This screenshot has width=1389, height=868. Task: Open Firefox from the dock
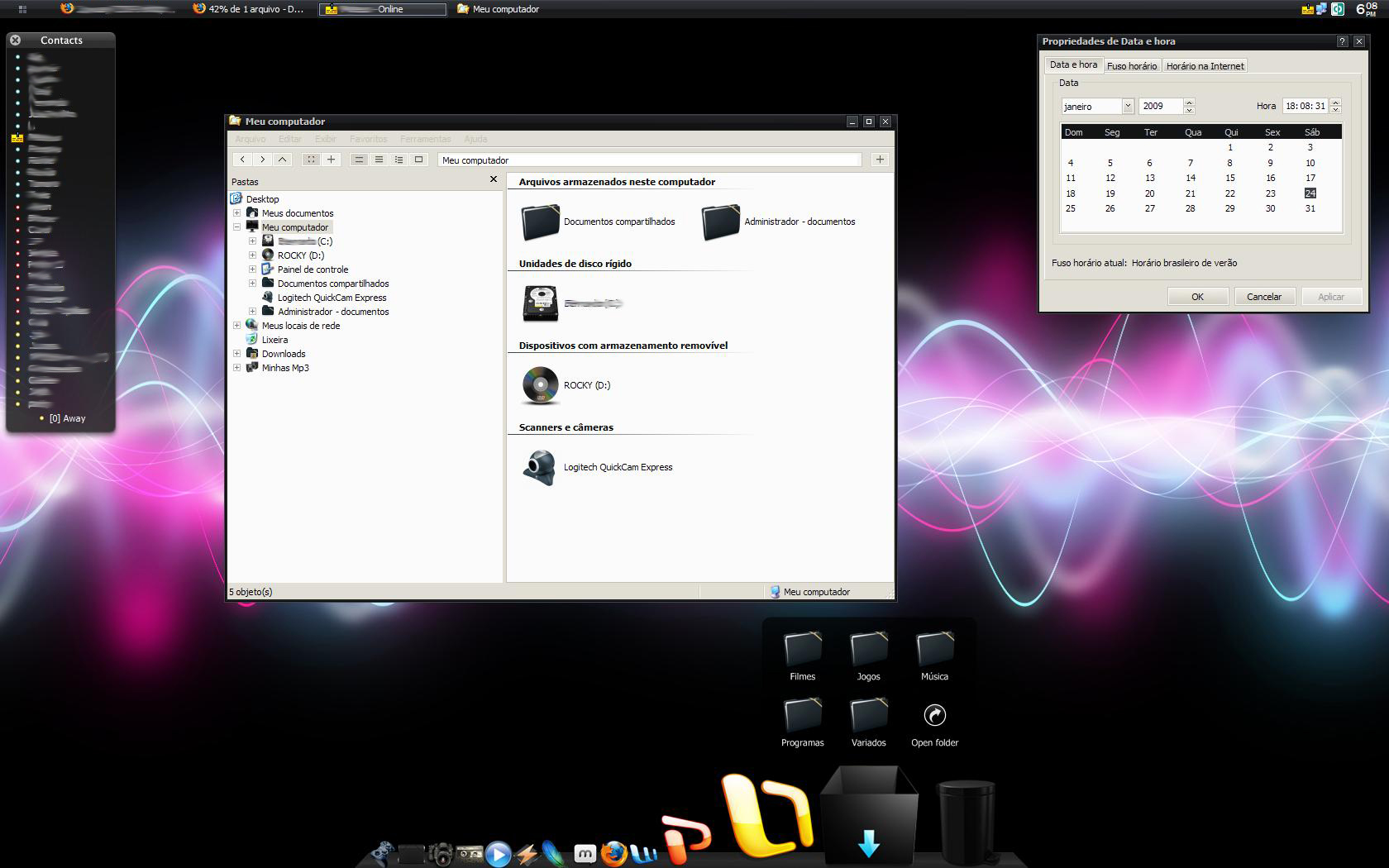click(x=613, y=852)
